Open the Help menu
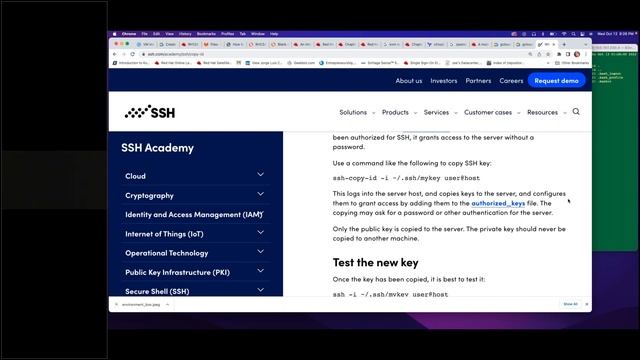The image size is (640, 360). 274,34
